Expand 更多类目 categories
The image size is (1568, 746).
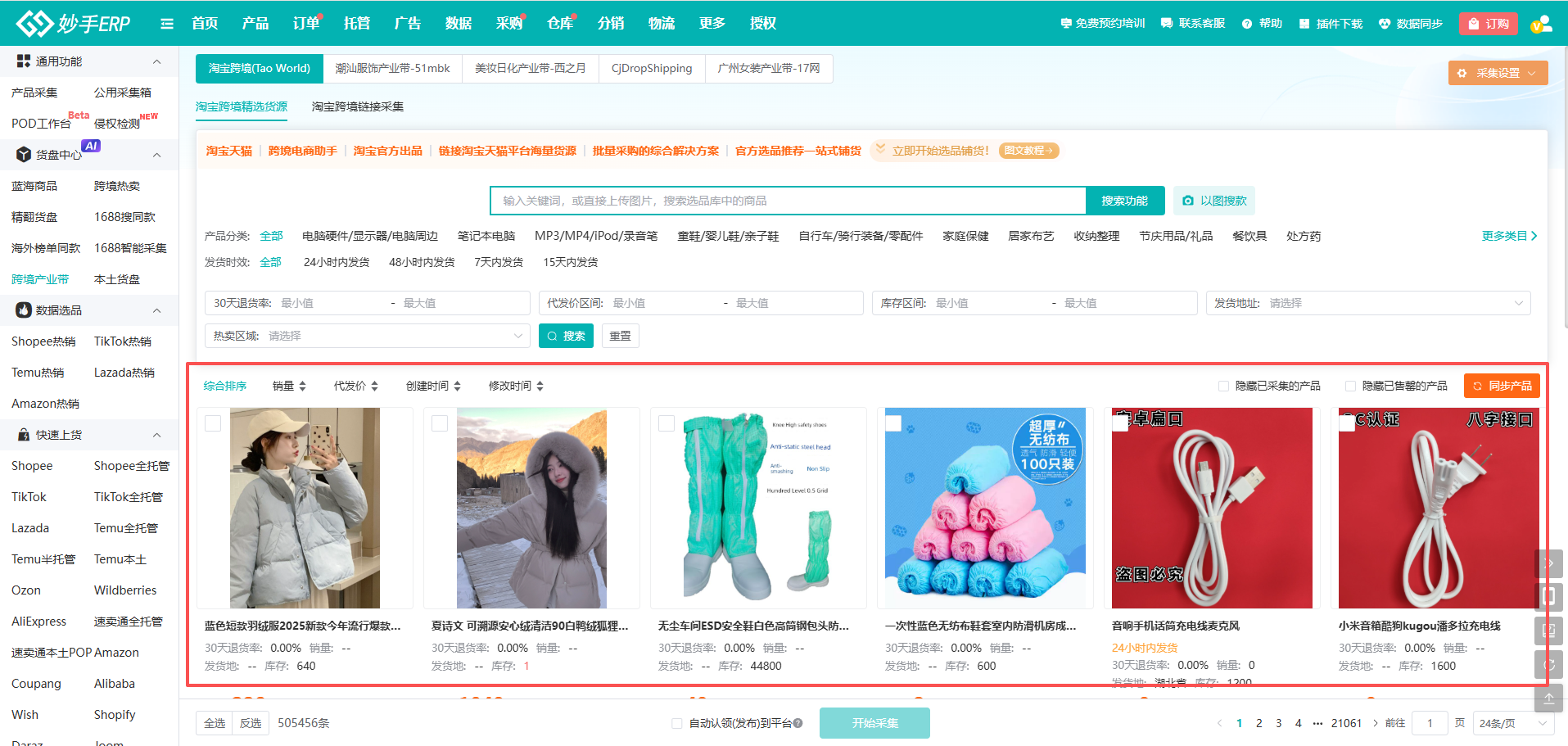[1509, 236]
